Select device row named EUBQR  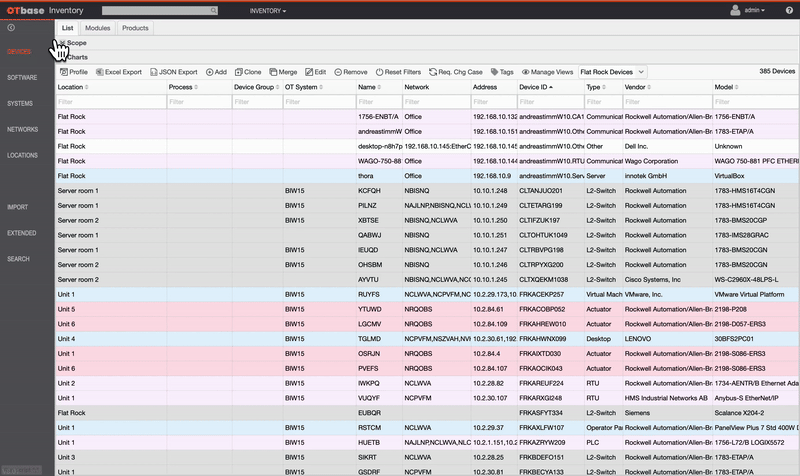428,413
